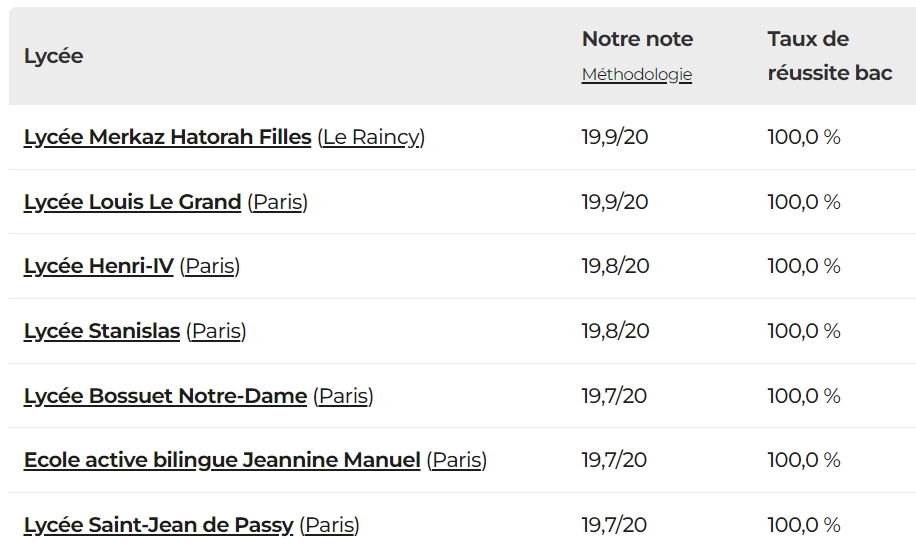
Task: Click the 19,9/20 score for Louis Le Grand
Action: point(614,202)
